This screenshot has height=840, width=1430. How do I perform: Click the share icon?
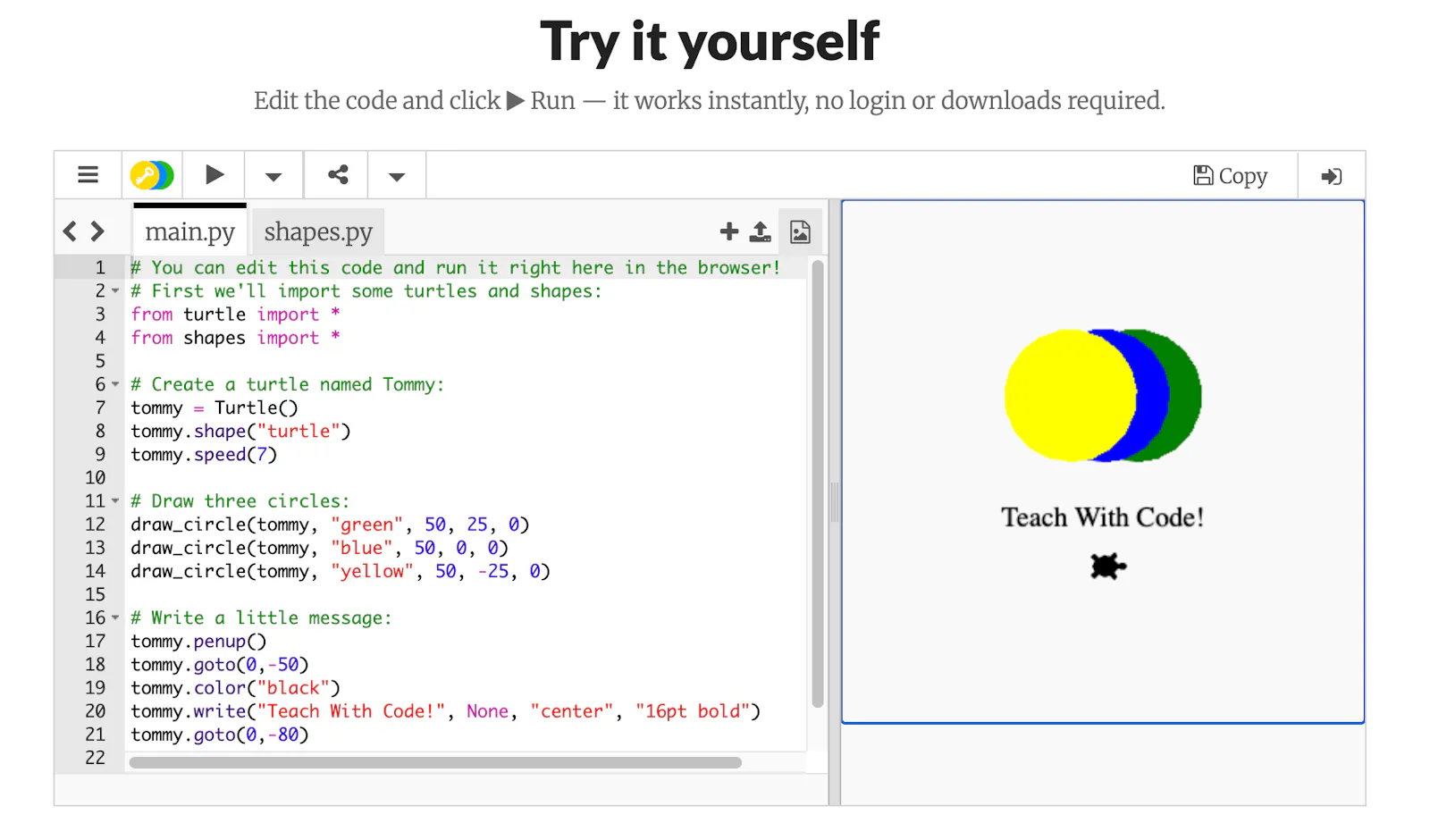[338, 174]
